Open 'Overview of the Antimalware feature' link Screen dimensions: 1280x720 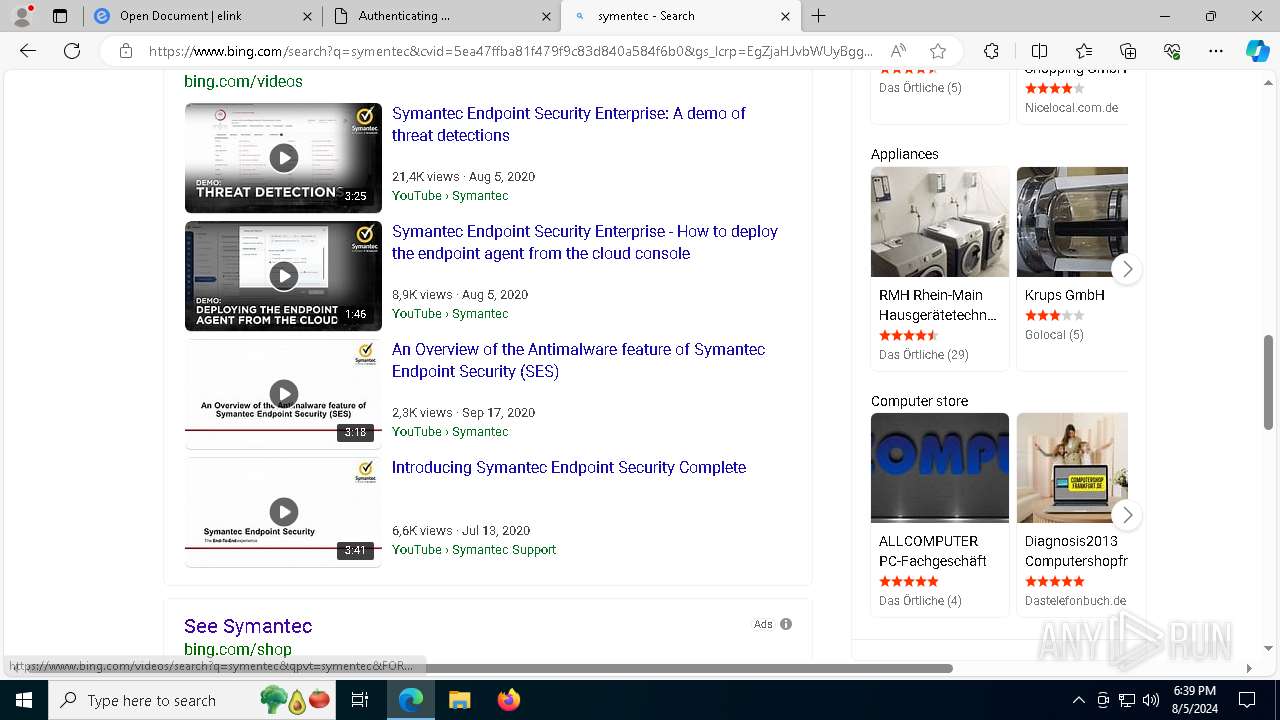coord(578,360)
